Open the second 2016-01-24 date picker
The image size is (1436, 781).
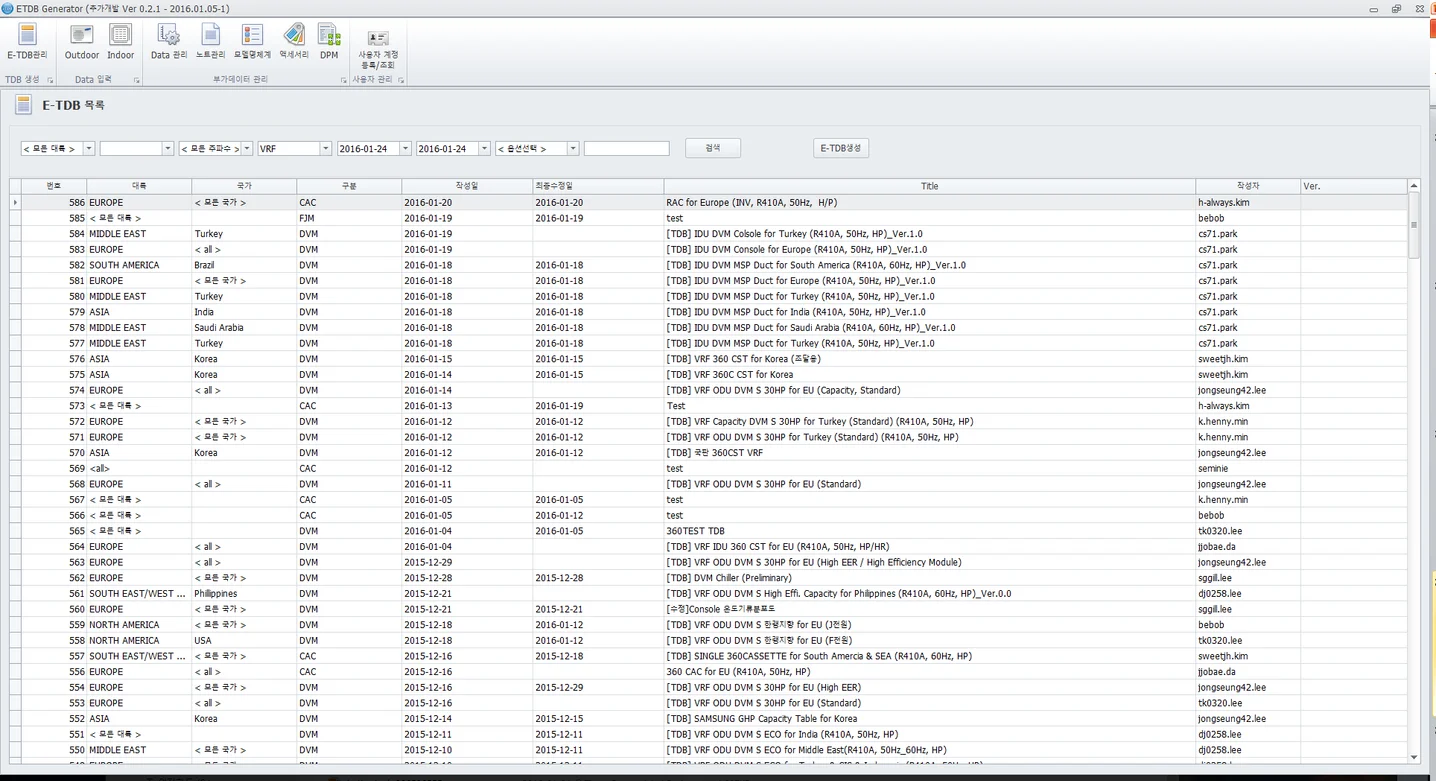coord(483,148)
